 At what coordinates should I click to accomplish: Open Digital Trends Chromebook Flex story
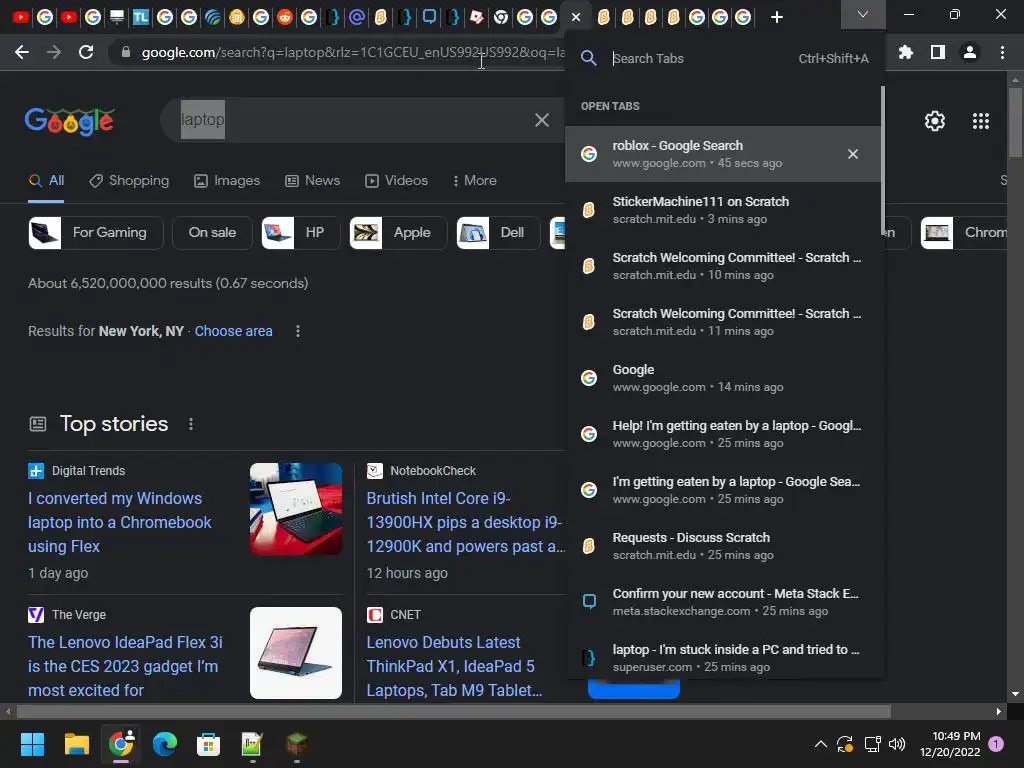[120, 522]
